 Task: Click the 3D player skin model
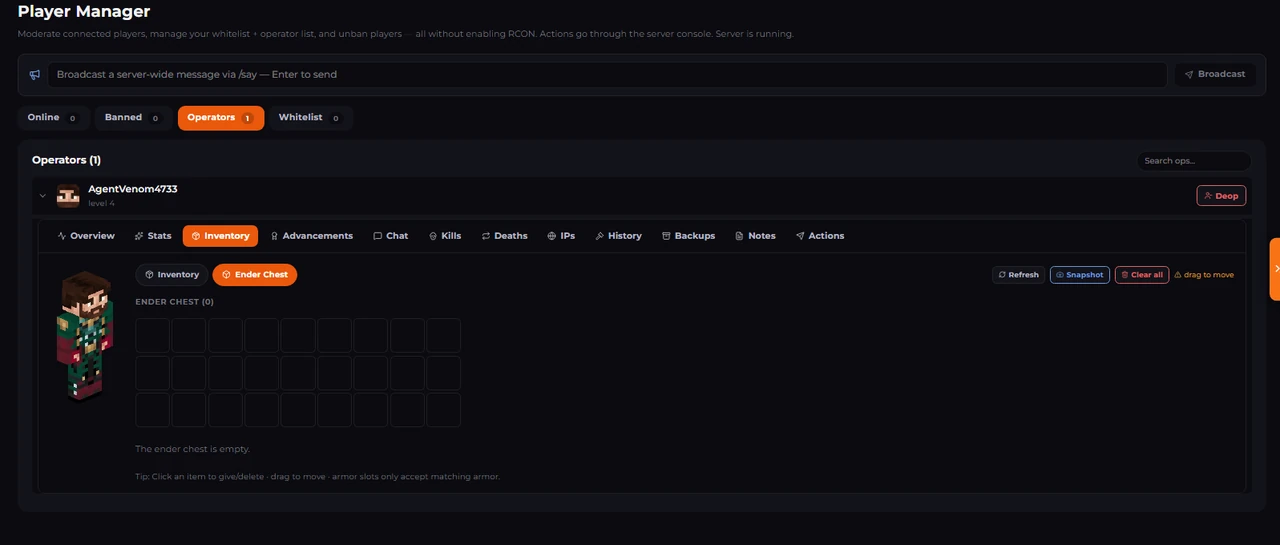point(85,336)
